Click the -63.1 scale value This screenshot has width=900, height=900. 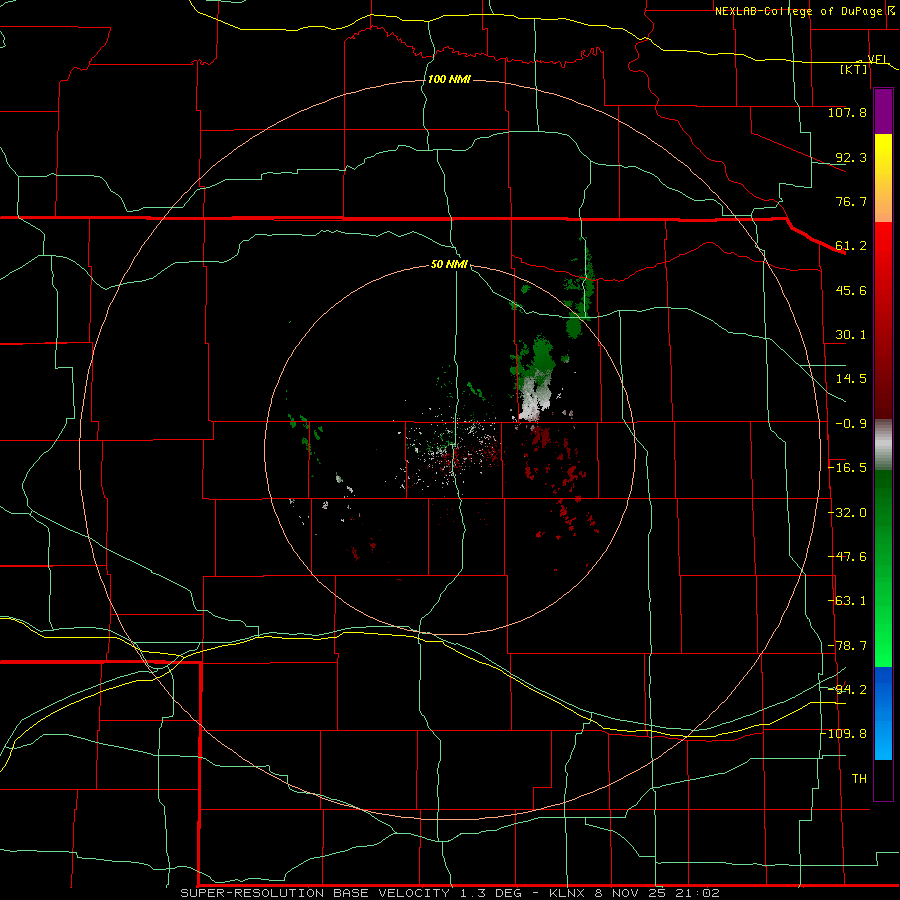click(x=847, y=601)
